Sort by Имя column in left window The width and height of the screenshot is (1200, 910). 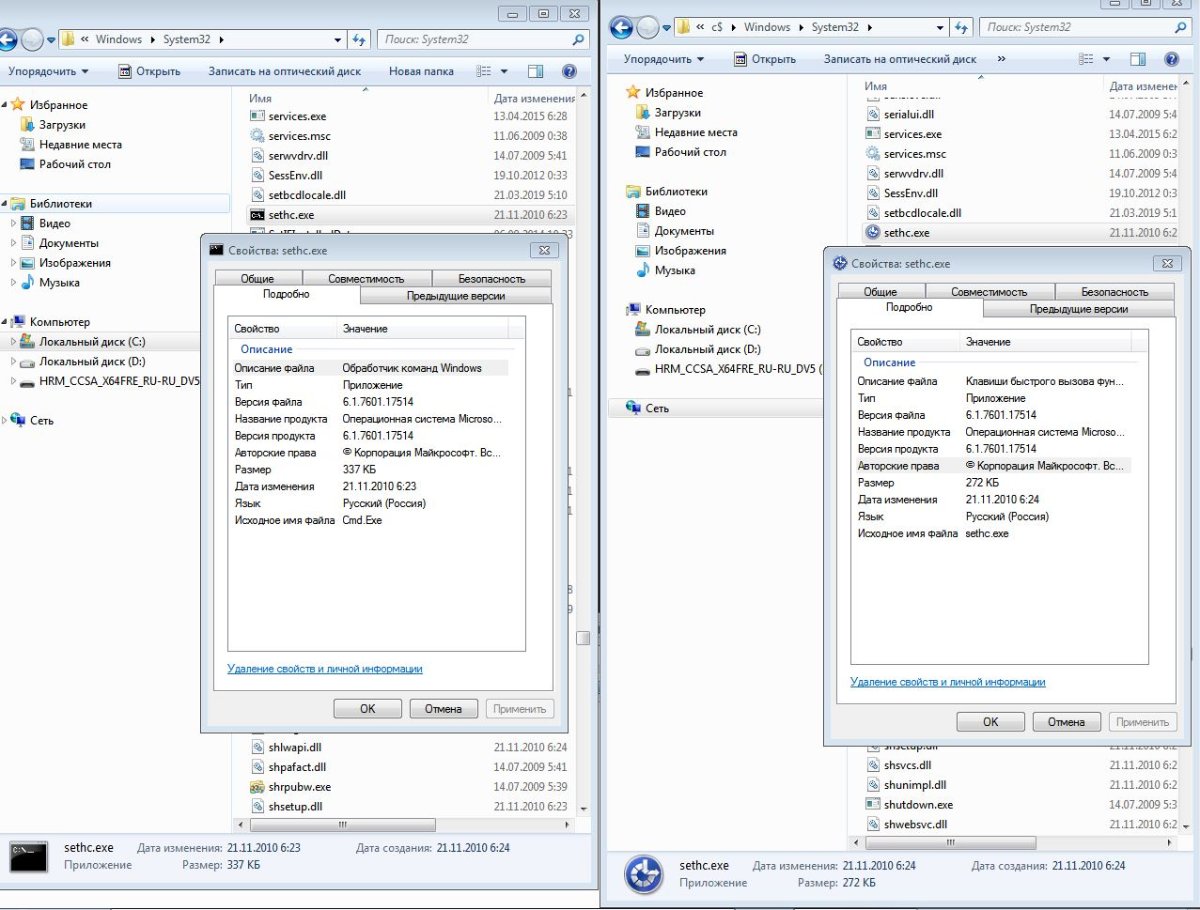point(261,99)
